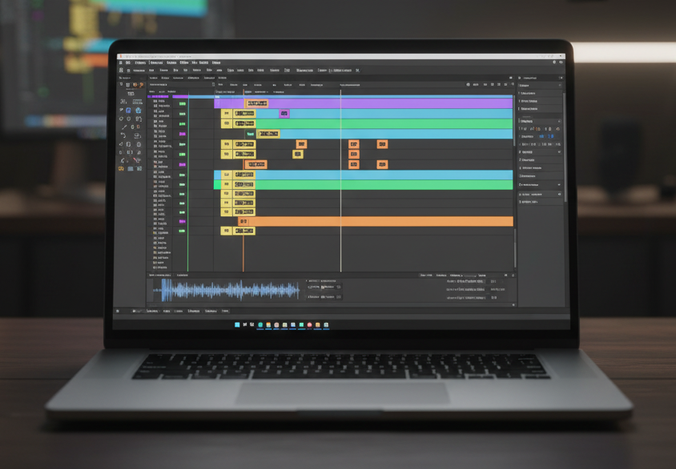Screen dimensions: 676x469
Task: Select the top-left tool in the left tool palette
Action: click(123, 85)
